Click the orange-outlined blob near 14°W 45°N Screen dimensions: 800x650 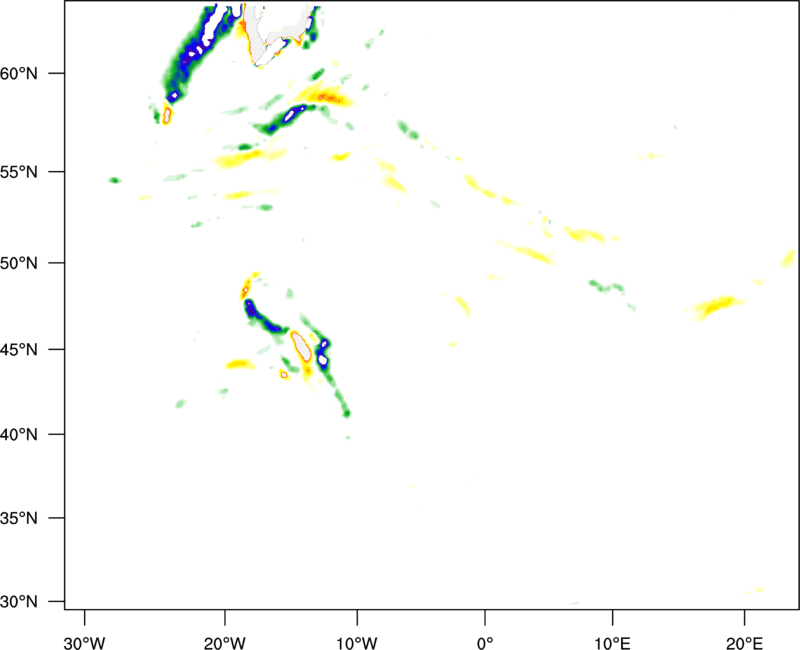(x=302, y=345)
